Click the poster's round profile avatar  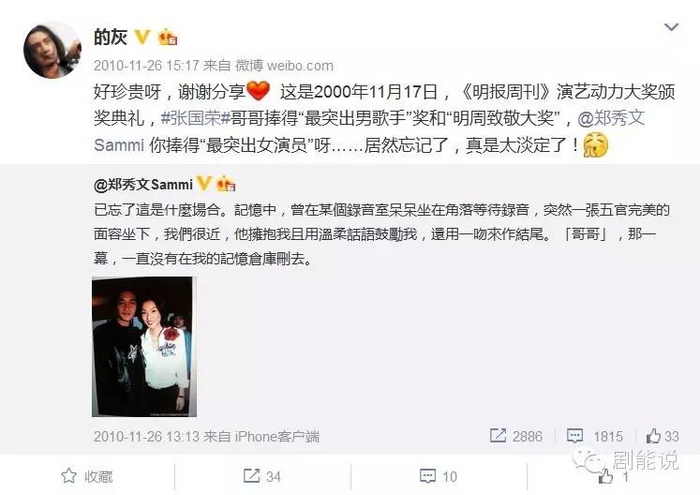52,50
